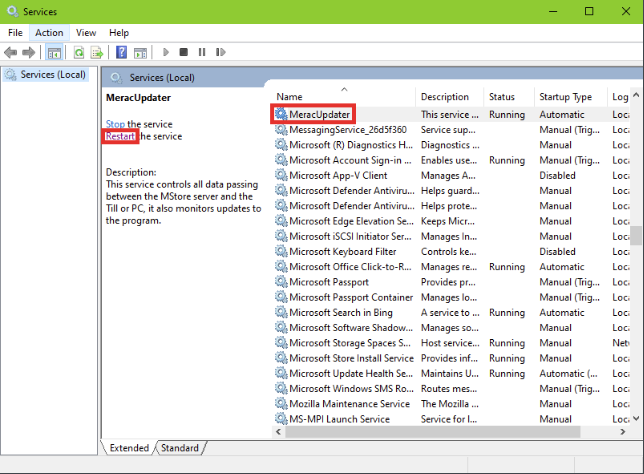Click the gear icon beside MS-MPI Launch Service
The image size is (644, 474).
point(281,419)
